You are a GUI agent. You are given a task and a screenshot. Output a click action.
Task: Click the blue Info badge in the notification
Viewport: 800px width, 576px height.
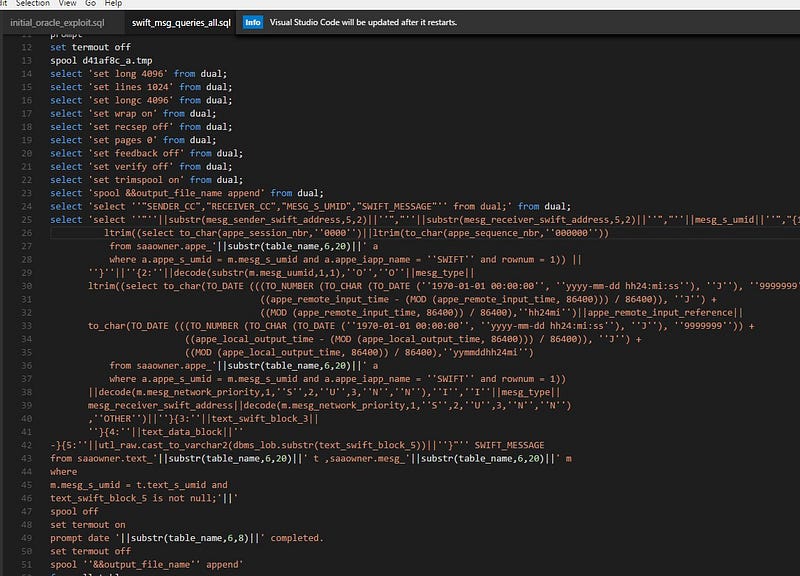(253, 22)
